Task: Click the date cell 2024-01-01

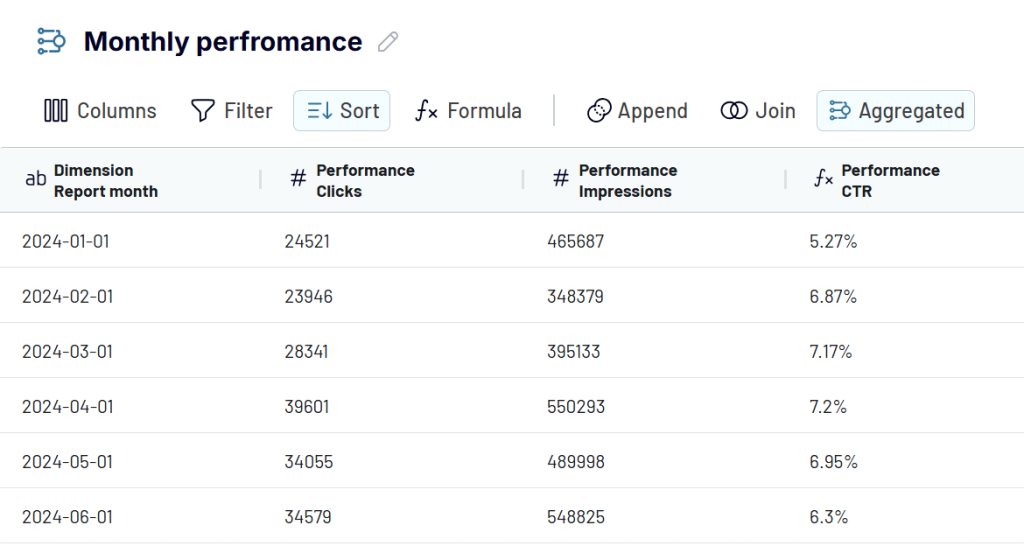Action: pyautogui.click(x=65, y=242)
